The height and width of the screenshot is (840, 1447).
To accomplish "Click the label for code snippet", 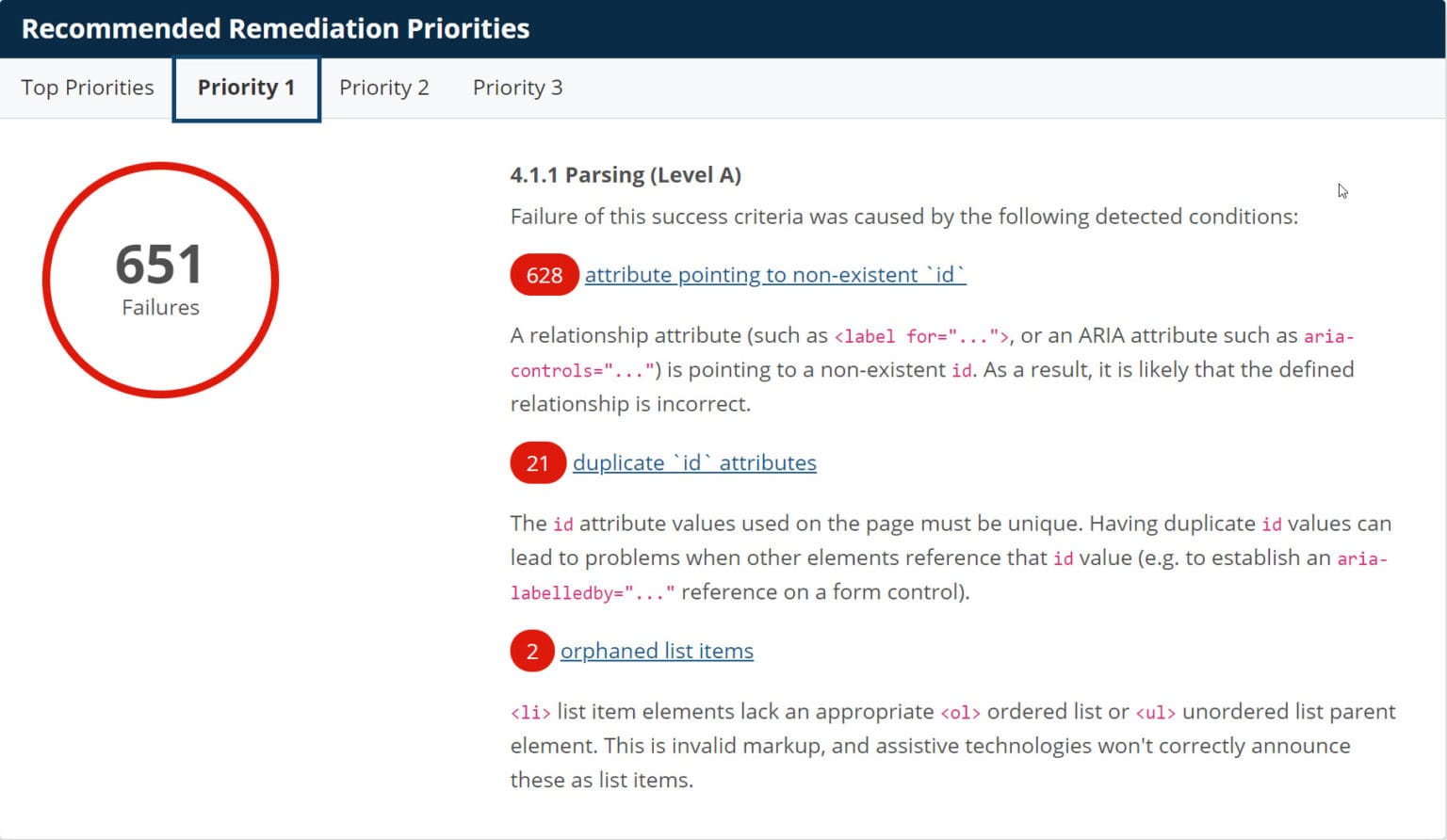I will [921, 337].
